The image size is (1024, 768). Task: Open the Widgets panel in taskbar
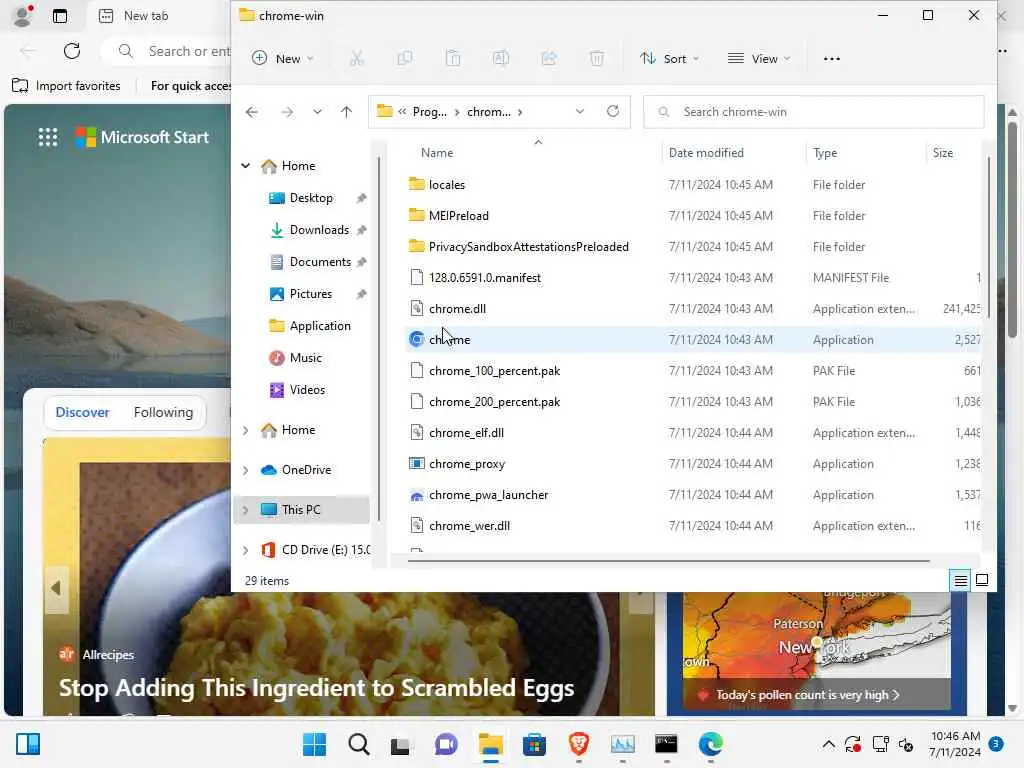(28, 744)
